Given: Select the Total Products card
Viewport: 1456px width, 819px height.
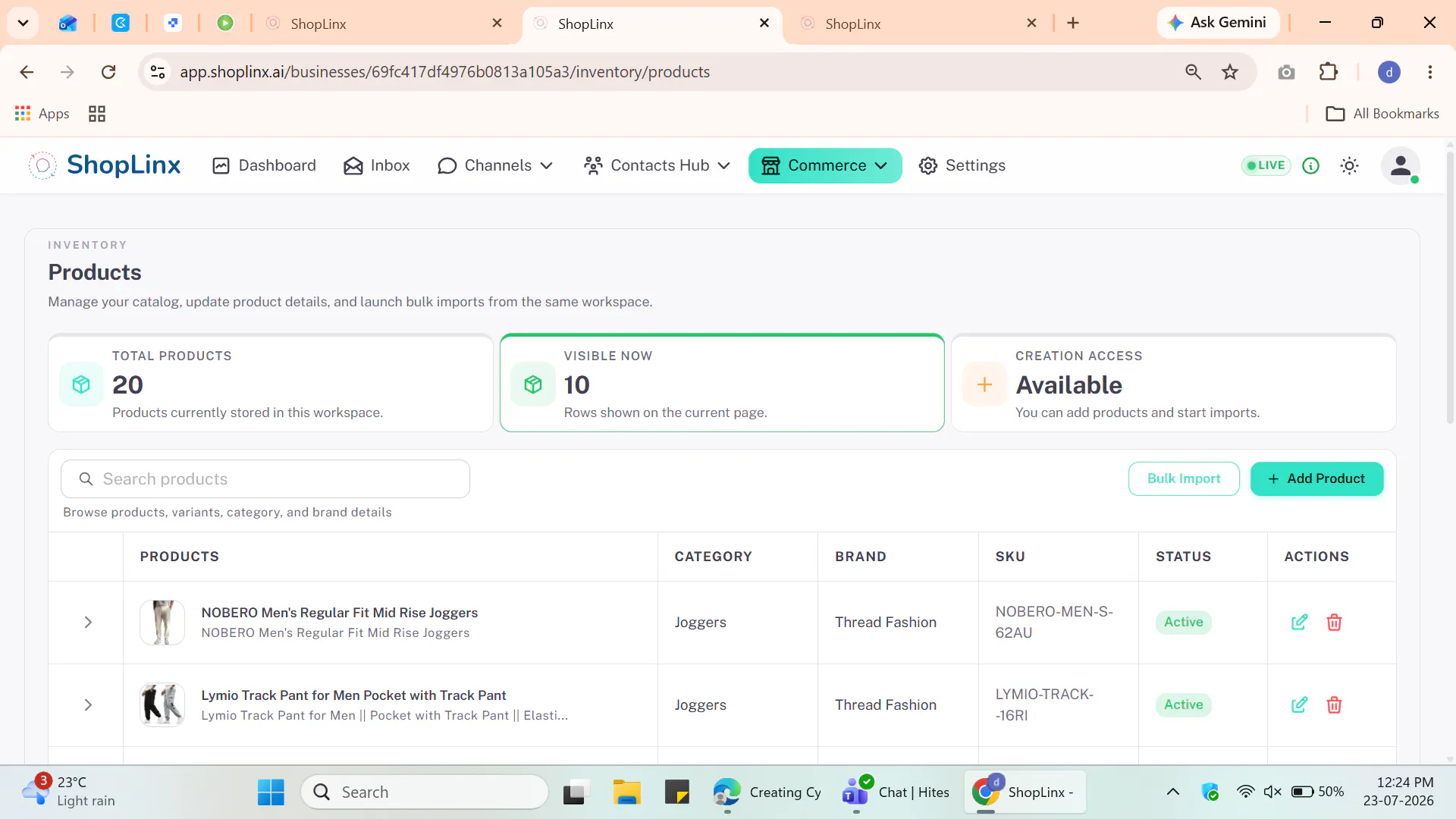Looking at the screenshot, I should tap(270, 383).
